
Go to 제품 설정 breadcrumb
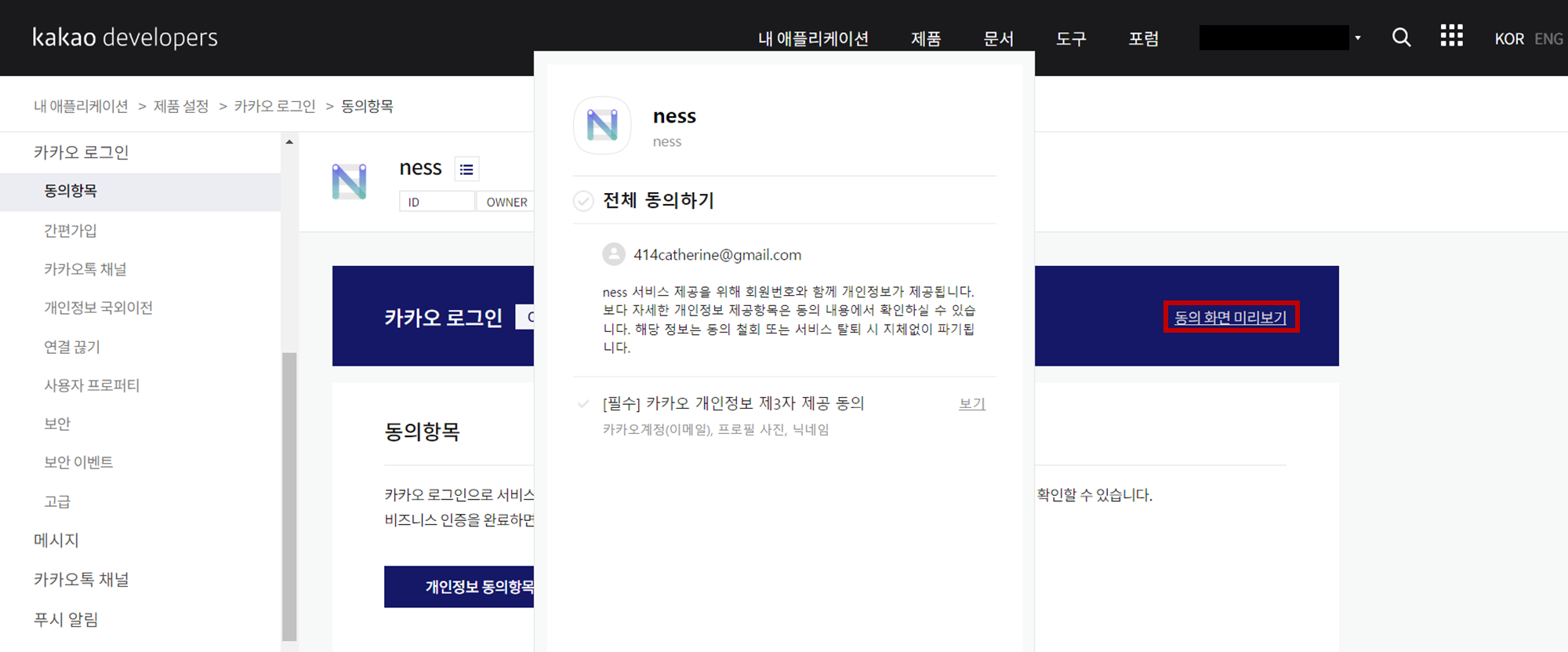pyautogui.click(x=181, y=106)
